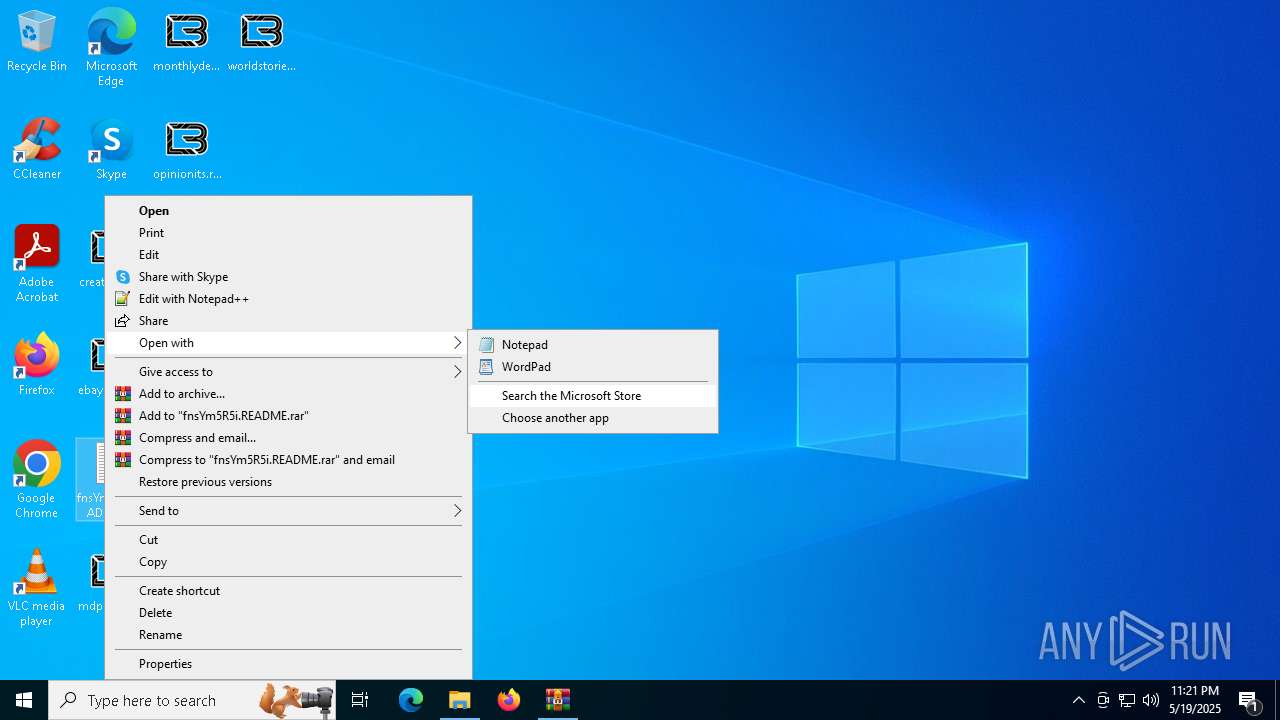
Task: Show hidden system tray icons
Action: pos(1079,700)
